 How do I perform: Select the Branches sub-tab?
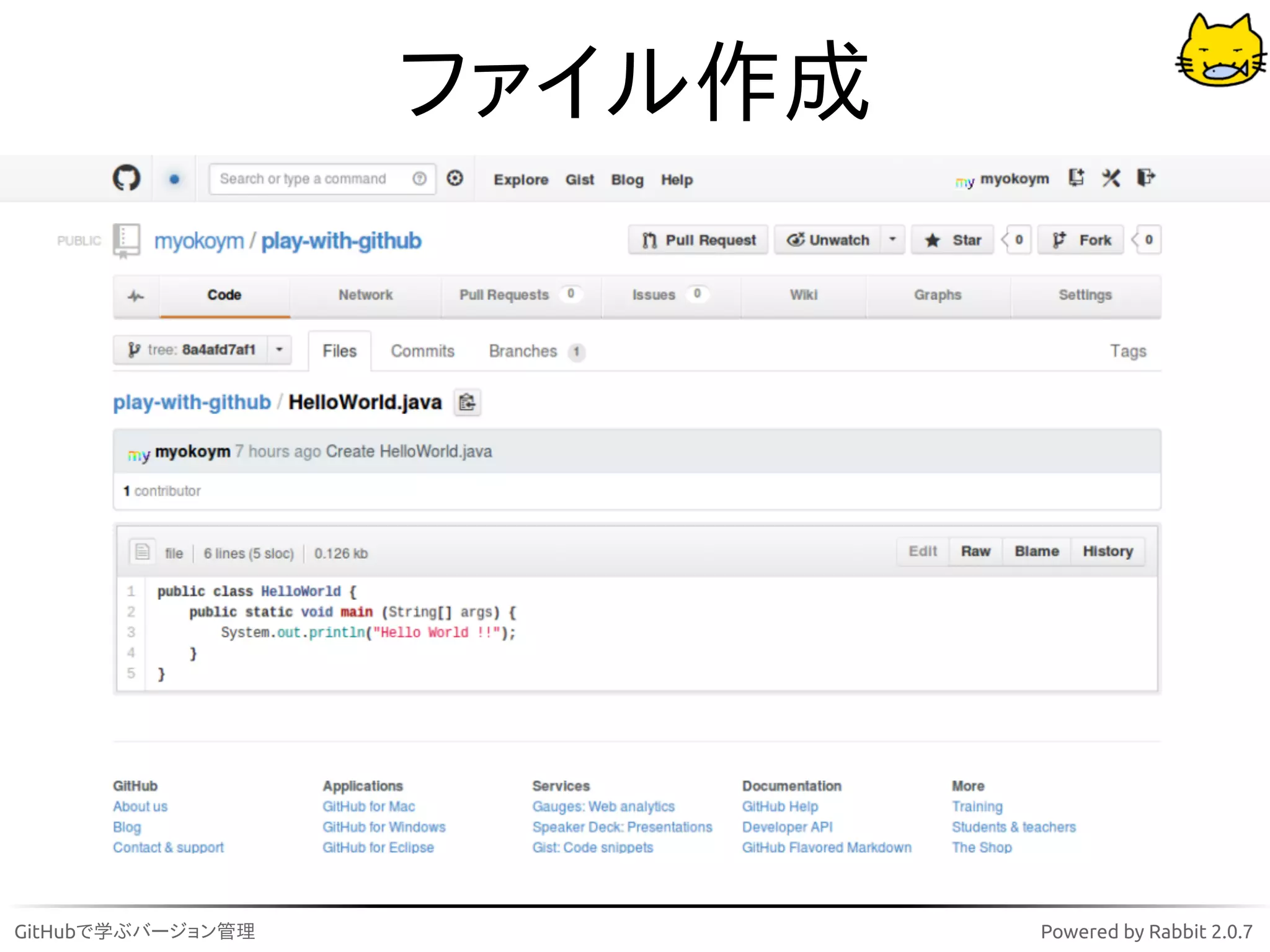(x=536, y=351)
